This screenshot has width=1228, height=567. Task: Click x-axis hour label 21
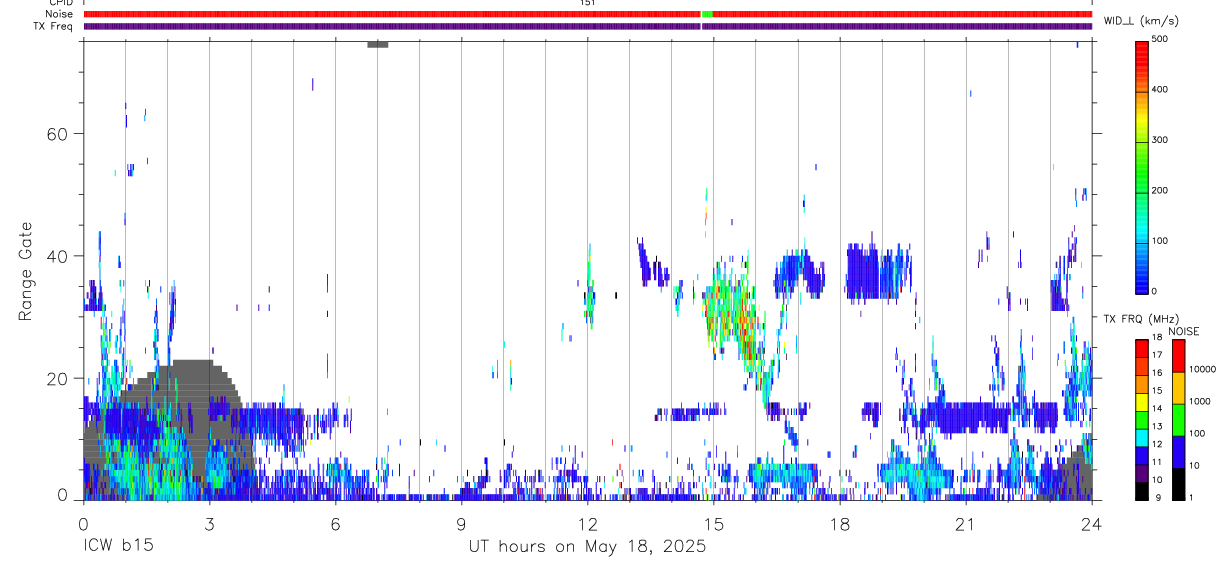[x=966, y=523]
